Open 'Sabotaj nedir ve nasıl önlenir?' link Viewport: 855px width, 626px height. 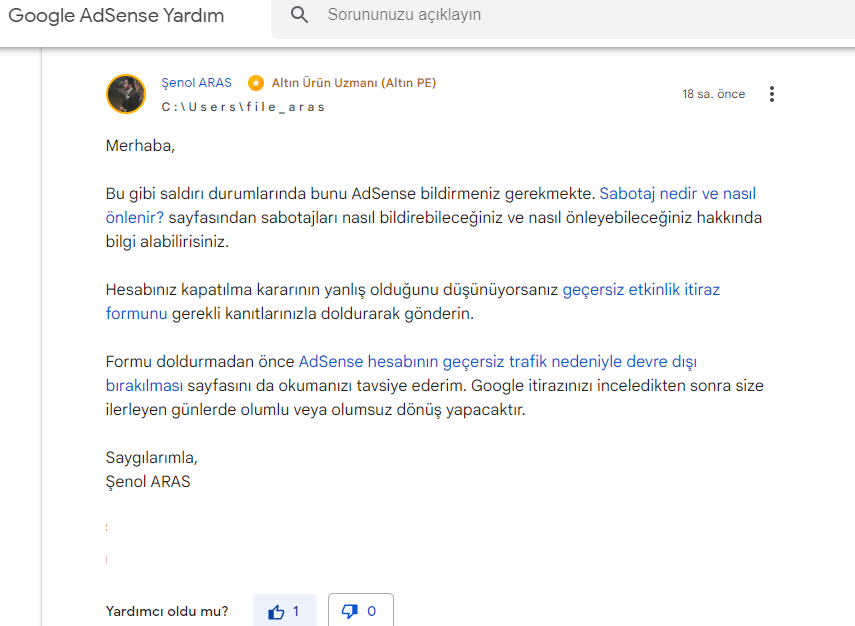[678, 194]
